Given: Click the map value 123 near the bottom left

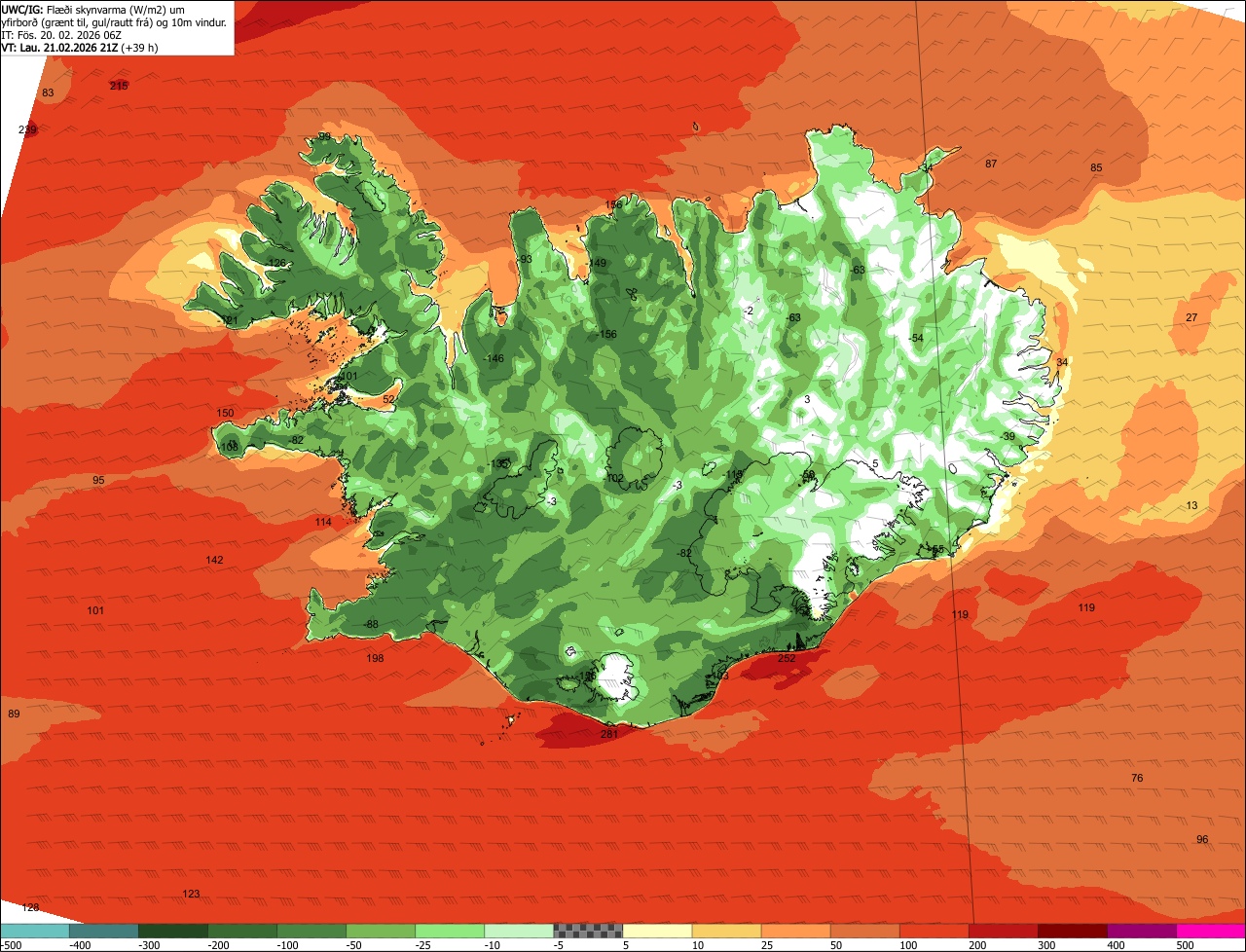Looking at the screenshot, I should [x=191, y=895].
